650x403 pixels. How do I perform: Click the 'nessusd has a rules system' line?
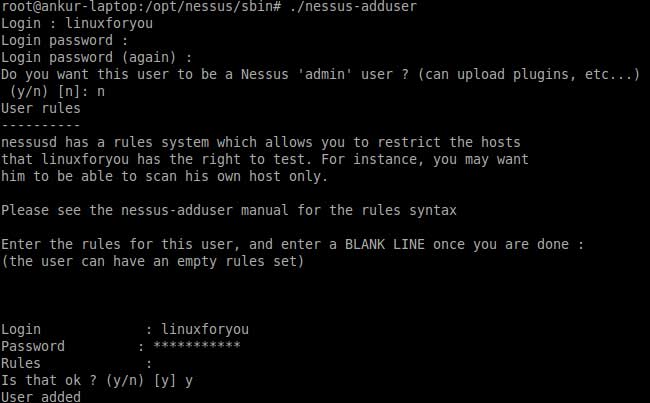point(260,143)
